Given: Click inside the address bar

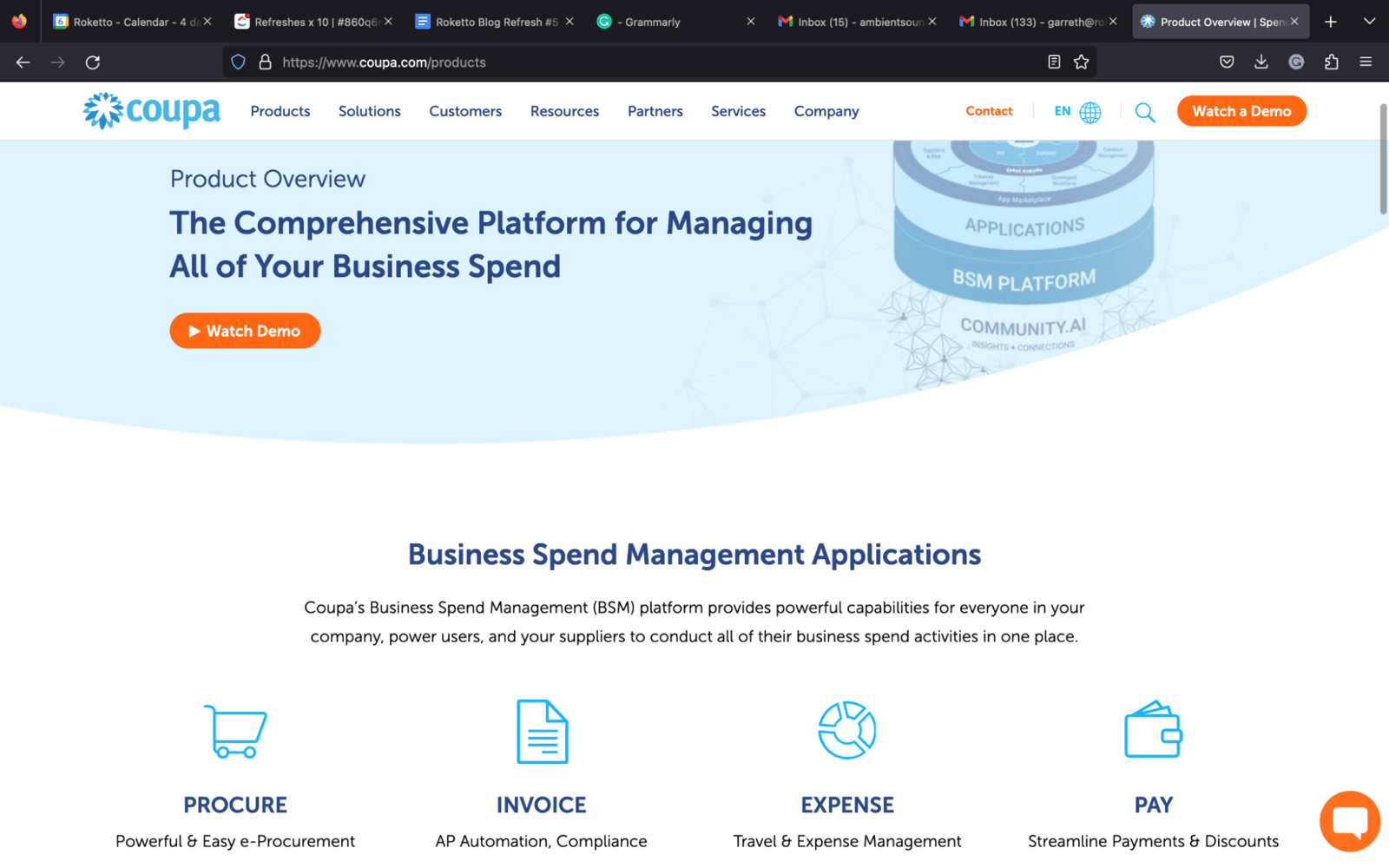Looking at the screenshot, I should pyautogui.click(x=608, y=62).
